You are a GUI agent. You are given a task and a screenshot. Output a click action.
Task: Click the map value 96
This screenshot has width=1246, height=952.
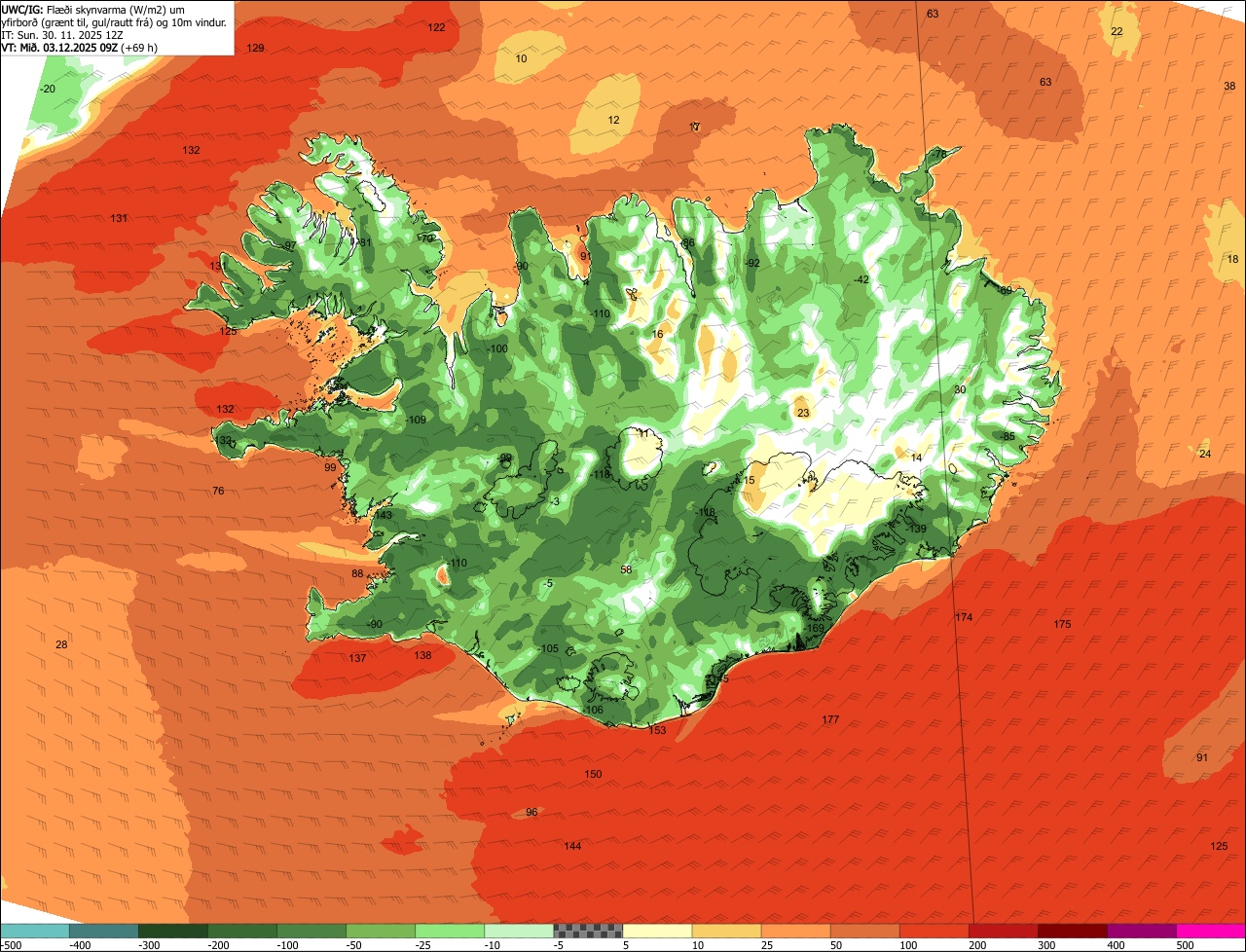click(x=531, y=812)
